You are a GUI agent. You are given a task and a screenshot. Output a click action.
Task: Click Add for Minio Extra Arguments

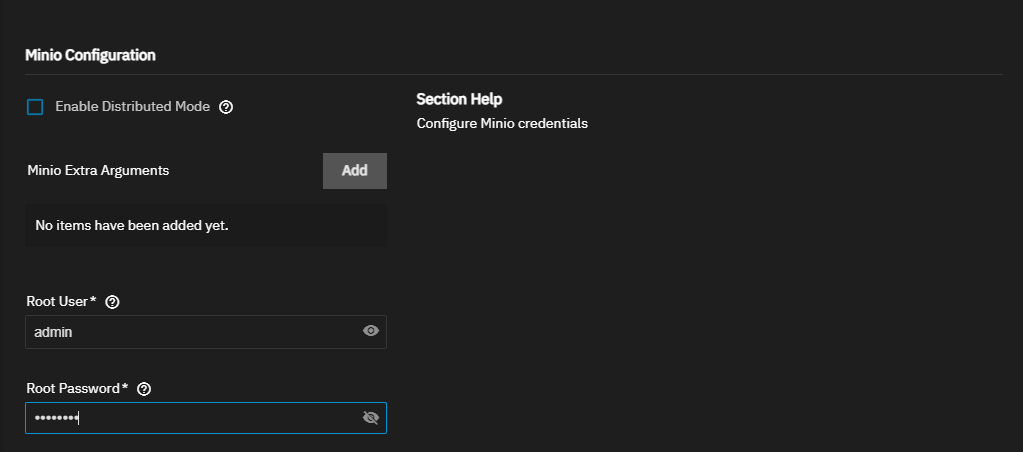pyautogui.click(x=354, y=171)
